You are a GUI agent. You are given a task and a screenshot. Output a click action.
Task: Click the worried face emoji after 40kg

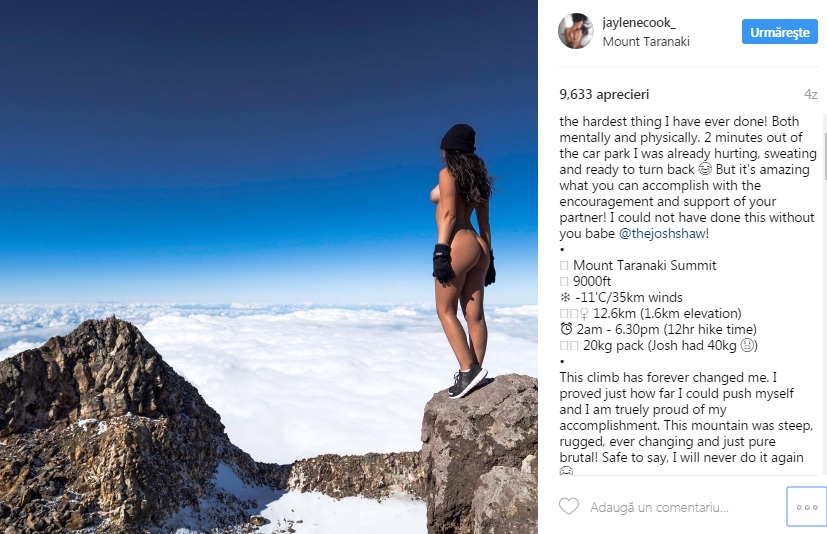pos(747,346)
